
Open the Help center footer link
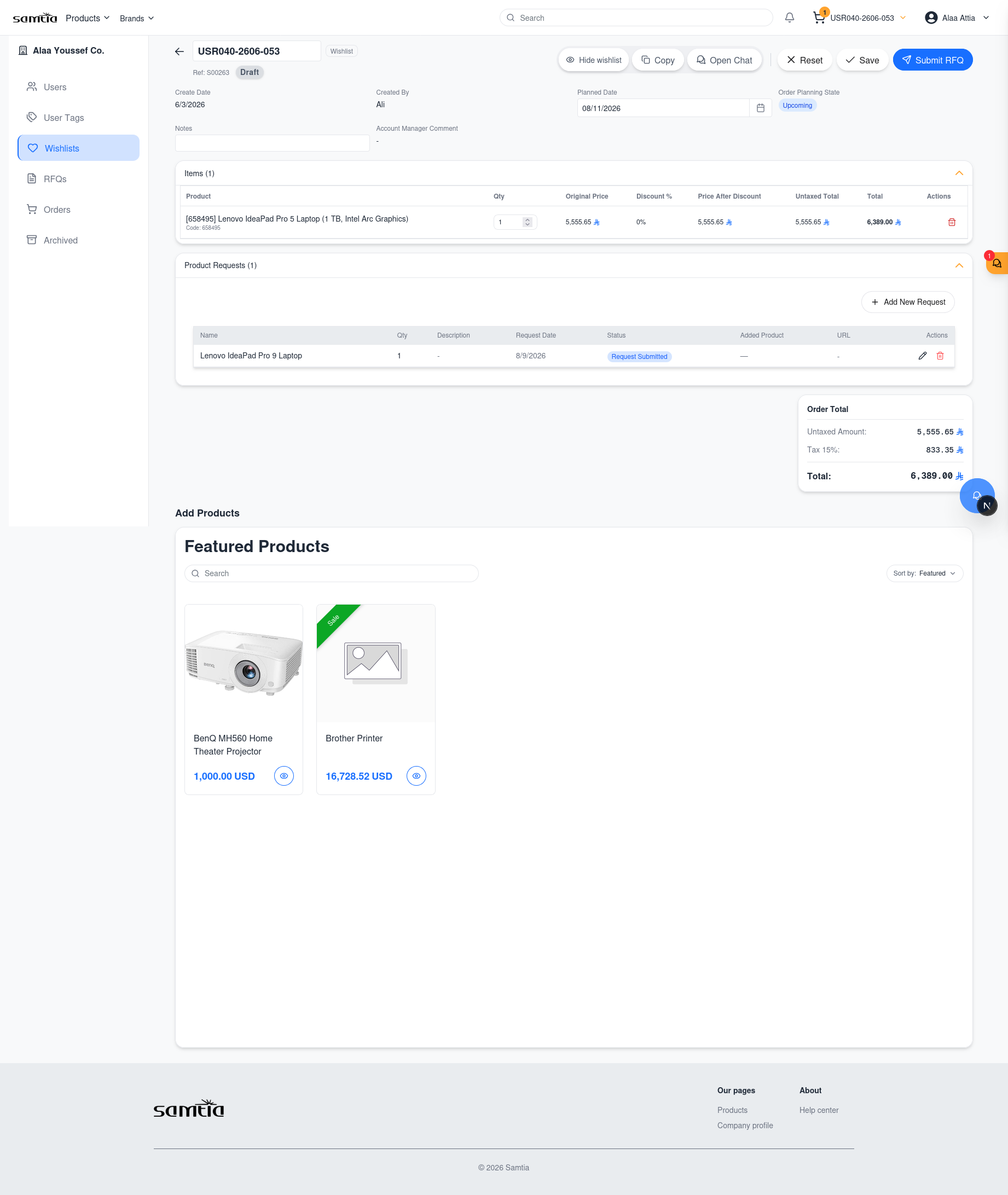click(x=818, y=1110)
